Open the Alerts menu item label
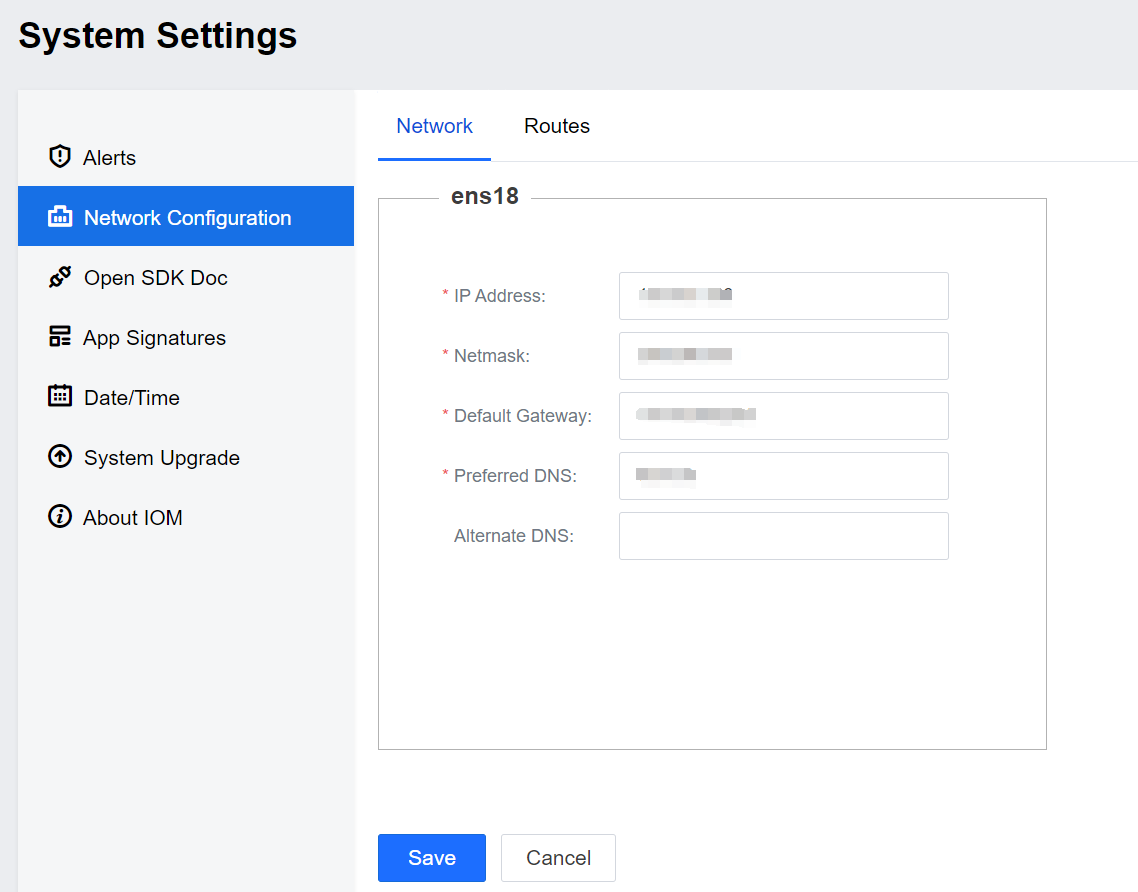The image size is (1138, 892). pos(109,158)
